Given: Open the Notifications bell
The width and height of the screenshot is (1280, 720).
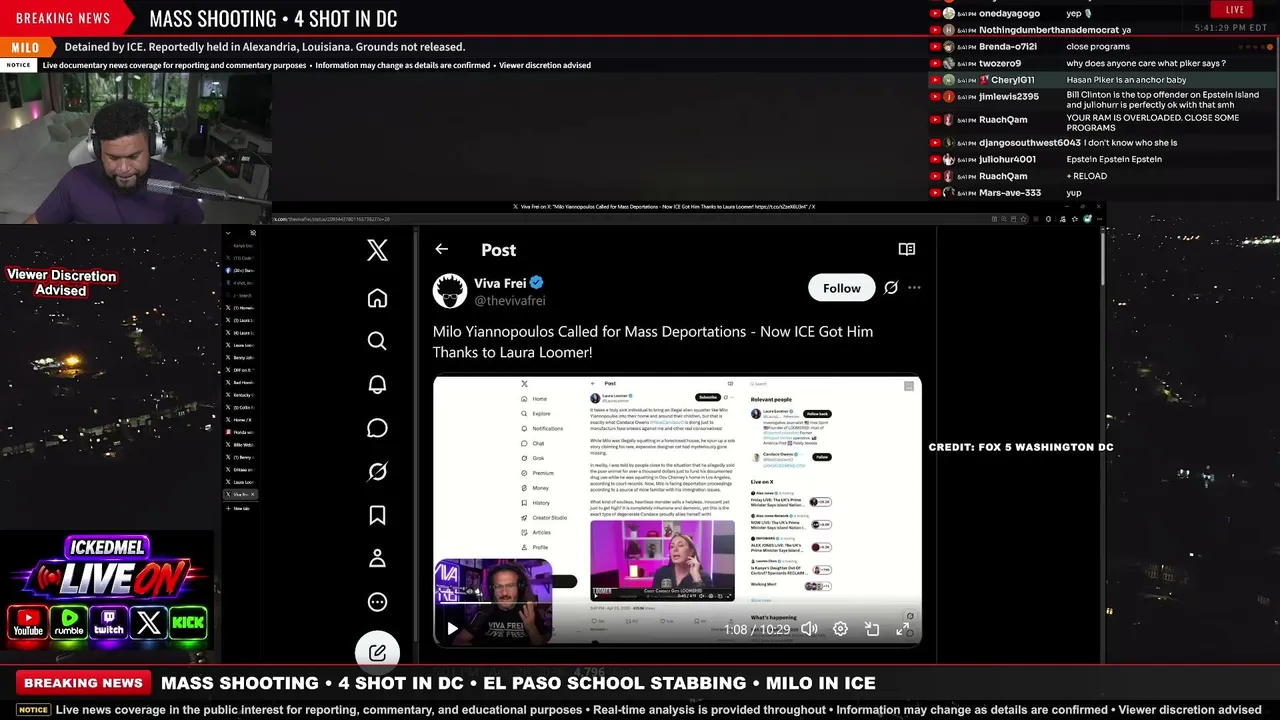Looking at the screenshot, I should (x=377, y=385).
